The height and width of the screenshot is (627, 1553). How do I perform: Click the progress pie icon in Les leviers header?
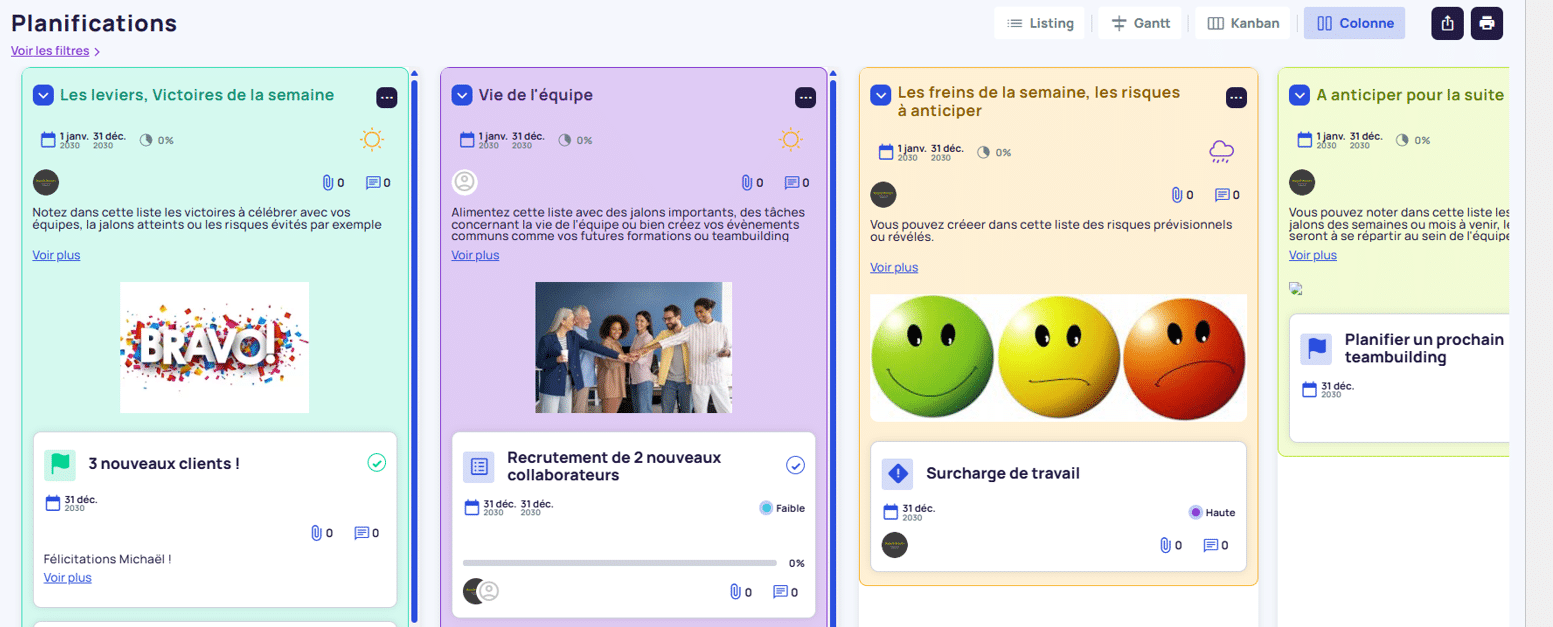(x=146, y=140)
